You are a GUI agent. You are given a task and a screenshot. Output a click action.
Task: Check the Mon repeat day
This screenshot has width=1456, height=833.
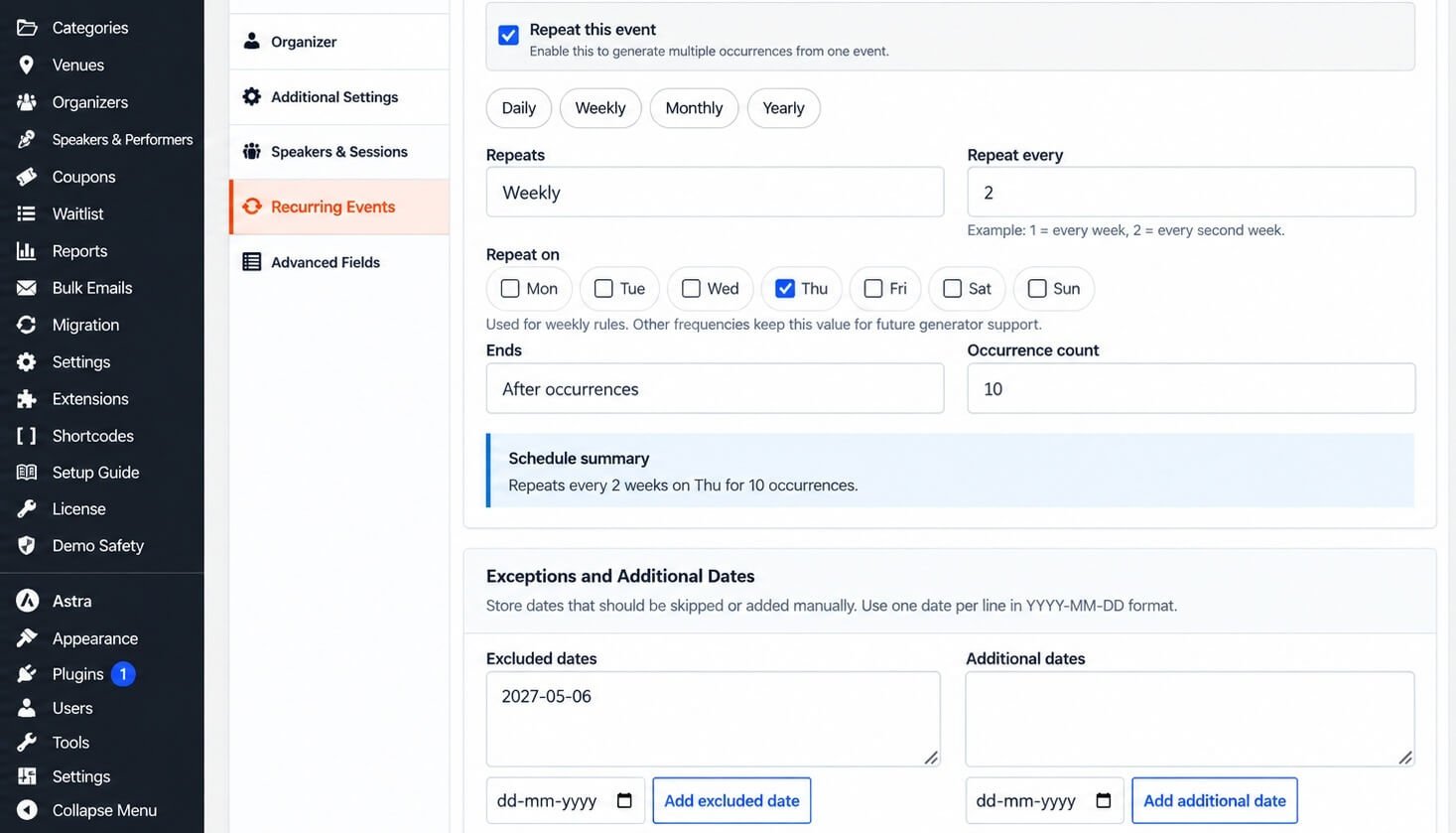tap(510, 289)
